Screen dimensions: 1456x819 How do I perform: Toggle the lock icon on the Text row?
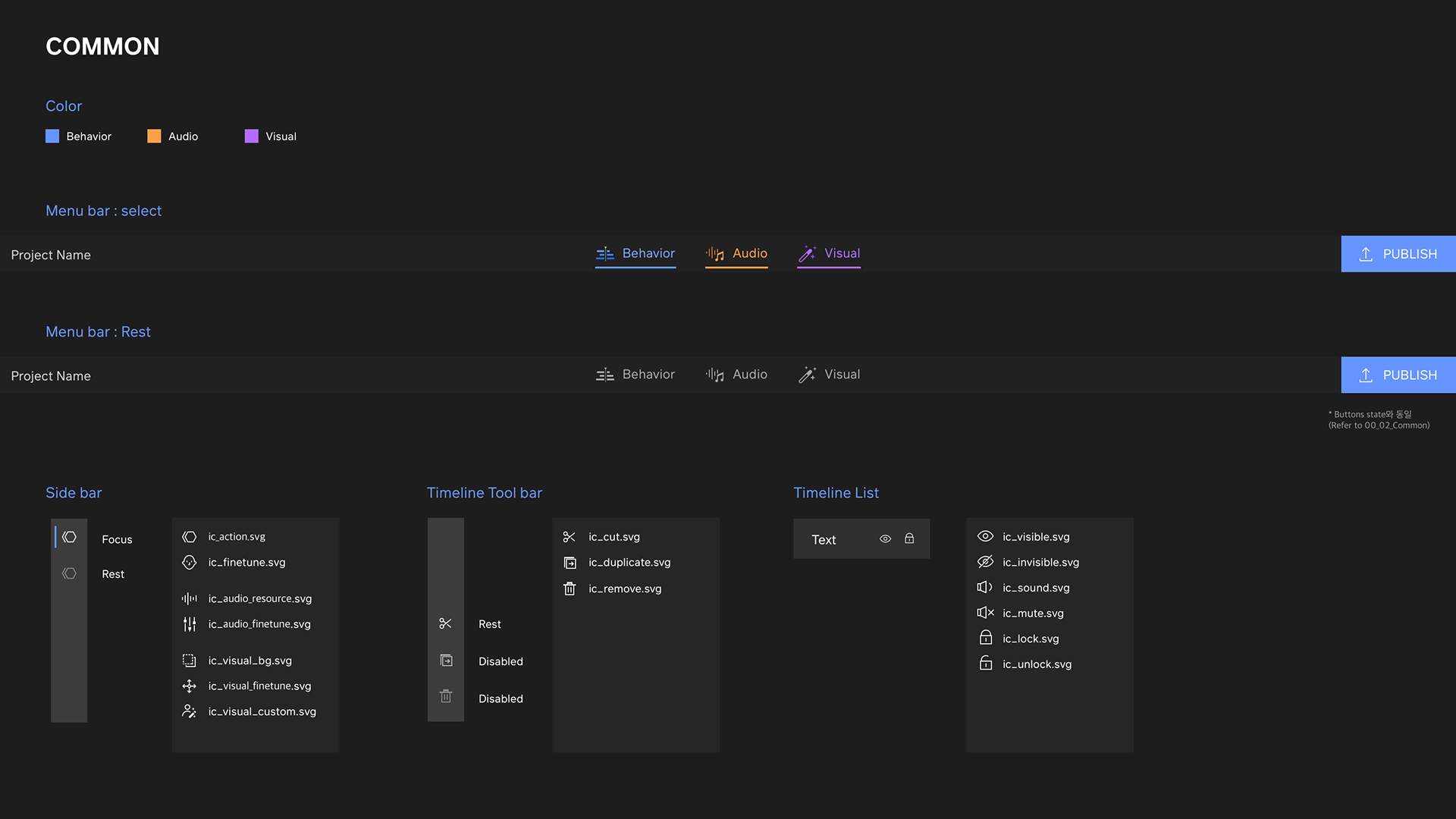909,538
